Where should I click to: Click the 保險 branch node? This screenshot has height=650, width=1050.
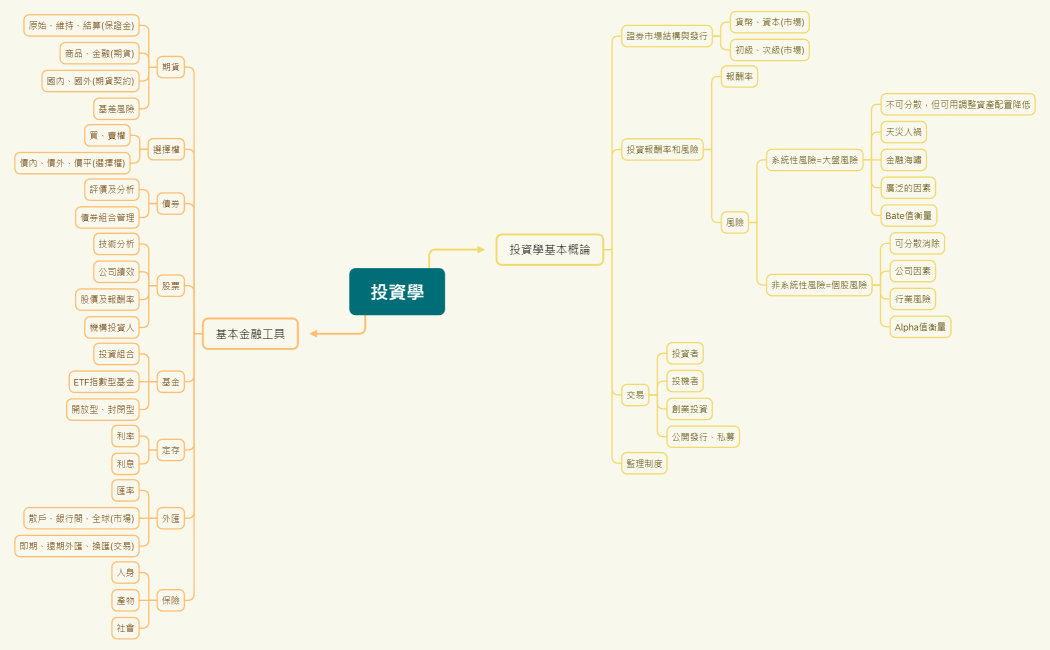[x=169, y=601]
